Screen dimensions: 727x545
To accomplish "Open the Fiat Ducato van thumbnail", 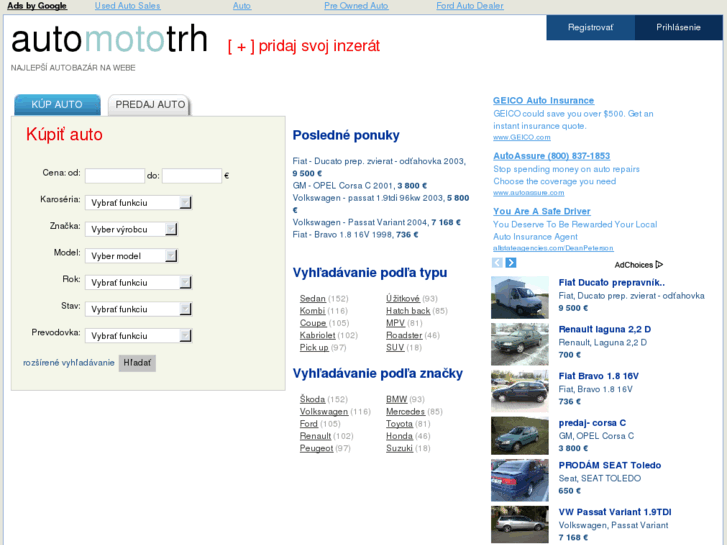I will [520, 297].
